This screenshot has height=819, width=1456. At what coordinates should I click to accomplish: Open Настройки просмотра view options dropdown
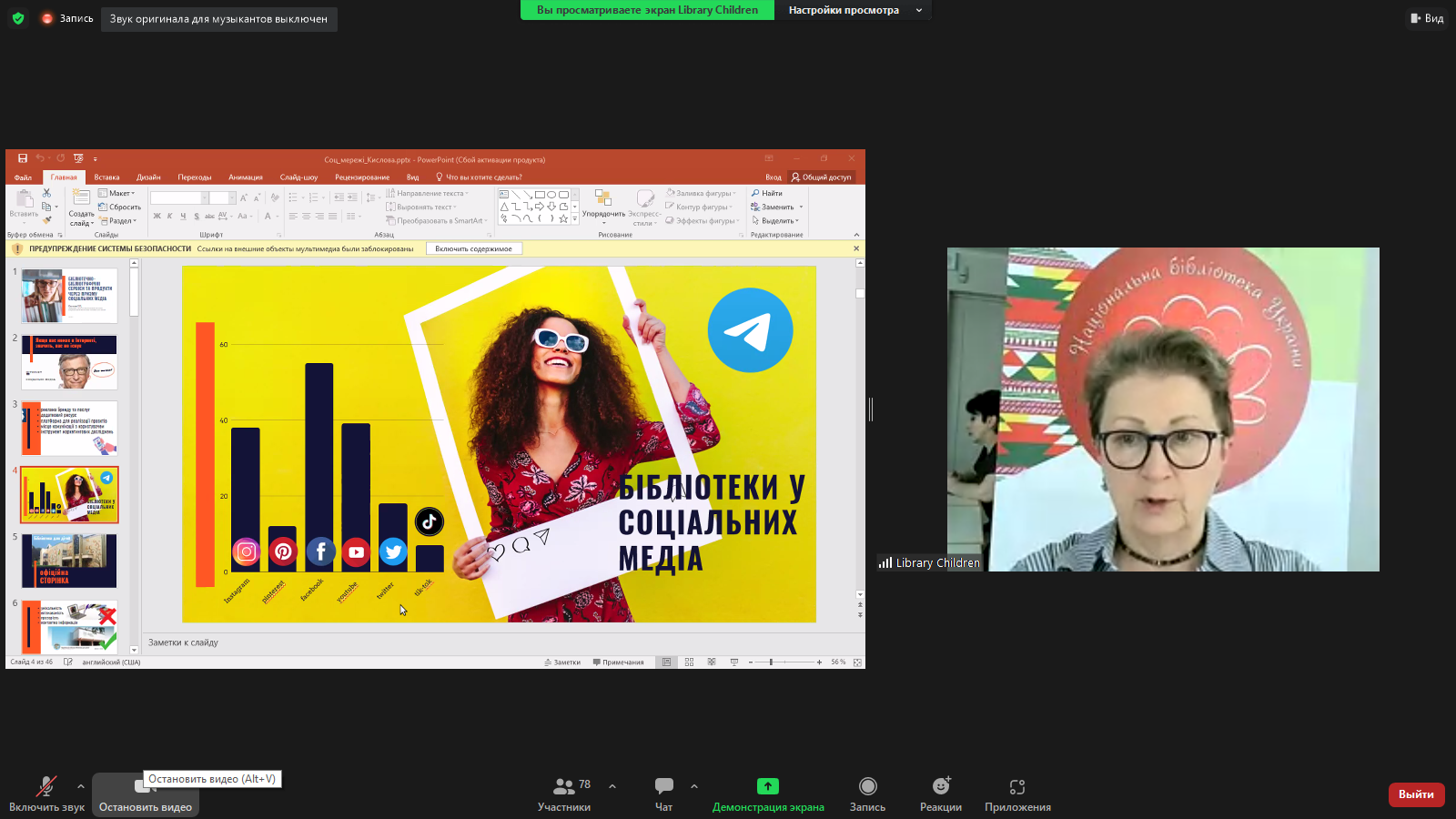(x=854, y=10)
